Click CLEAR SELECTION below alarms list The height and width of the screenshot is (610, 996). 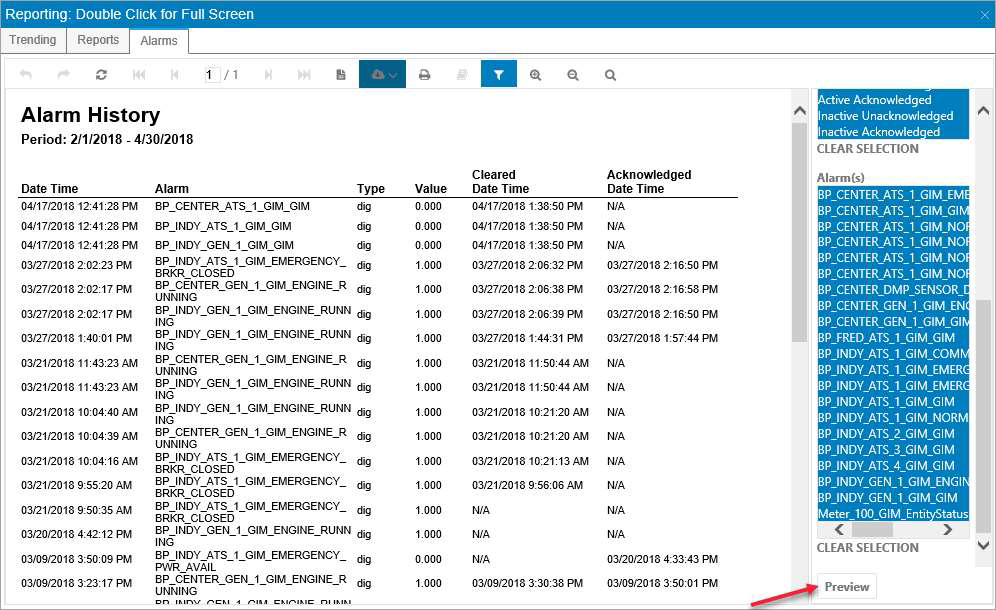click(x=868, y=548)
